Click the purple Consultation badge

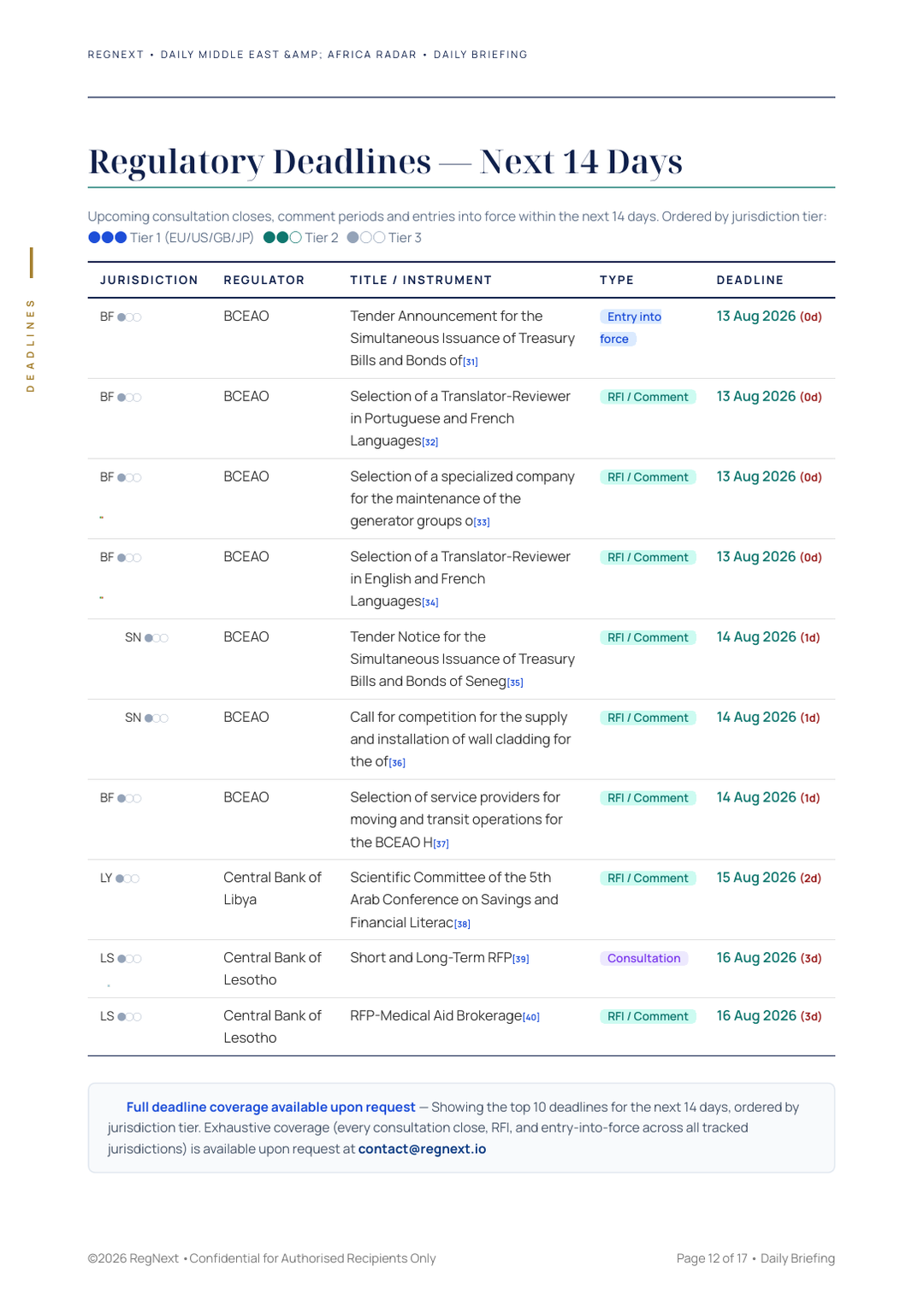point(644,958)
